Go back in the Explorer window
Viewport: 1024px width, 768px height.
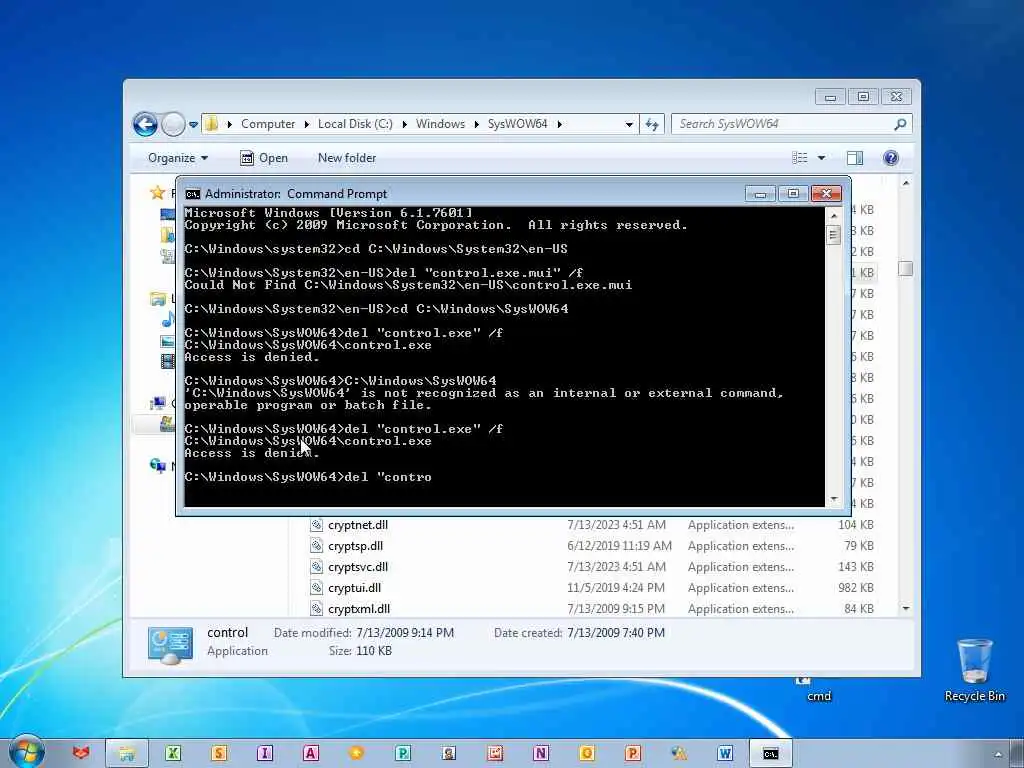click(145, 124)
